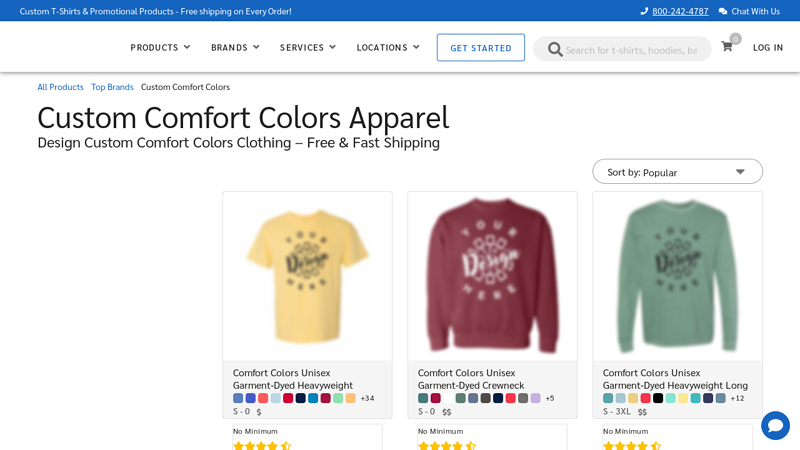Pick light blue swatch on Heavyweight tee
The height and width of the screenshot is (450, 800).
point(276,398)
